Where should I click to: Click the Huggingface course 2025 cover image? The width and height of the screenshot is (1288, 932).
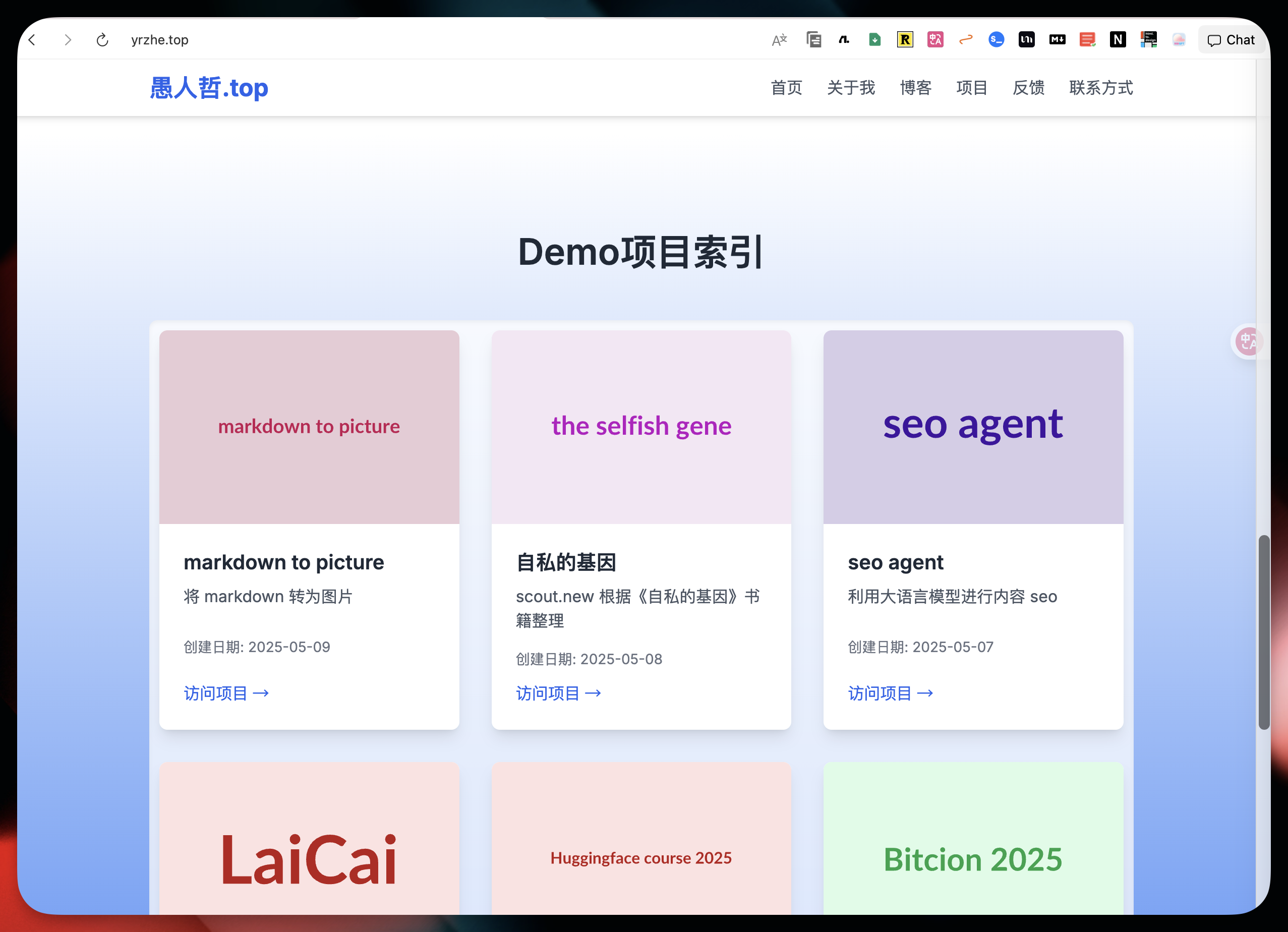(641, 839)
